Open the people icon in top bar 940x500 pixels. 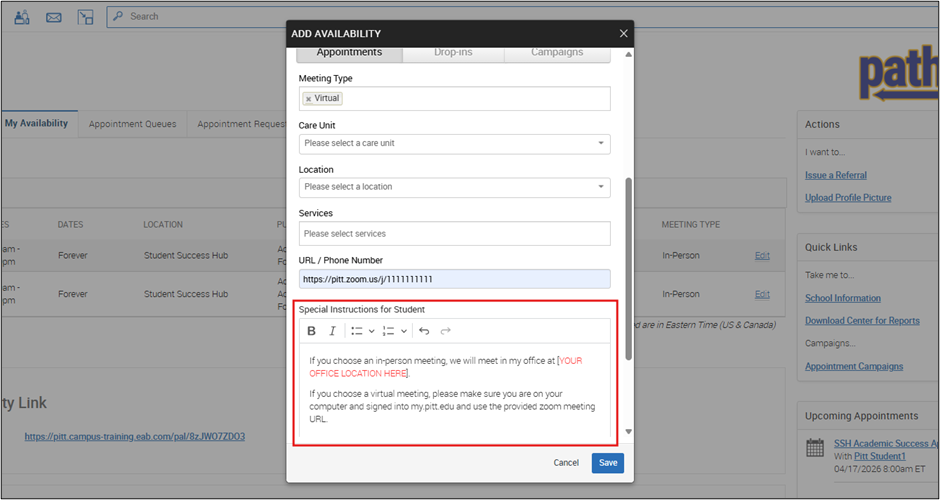pyautogui.click(x=22, y=17)
